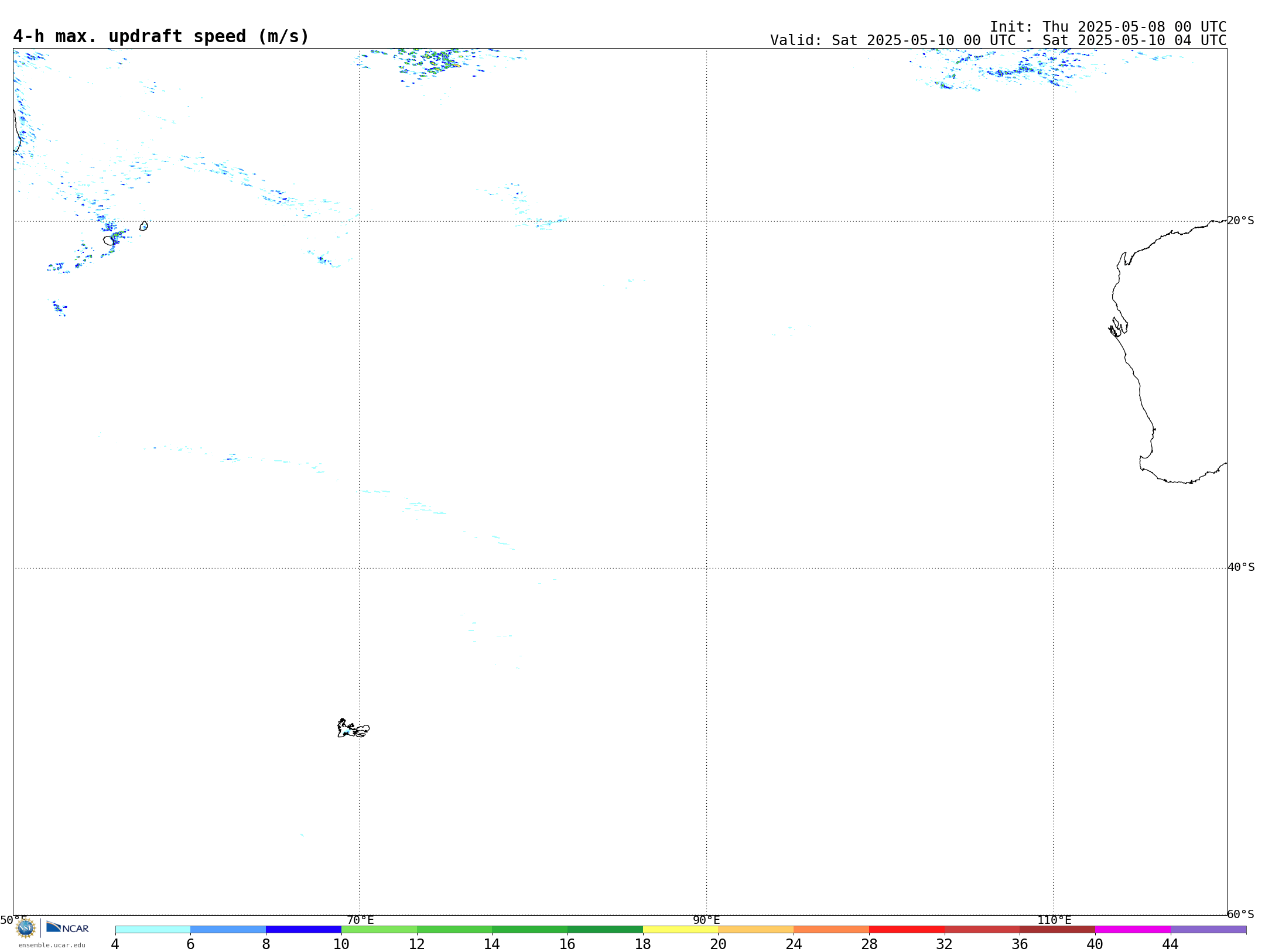Click Reunion island outline near 20°S
The image size is (1265, 952).
(109, 241)
